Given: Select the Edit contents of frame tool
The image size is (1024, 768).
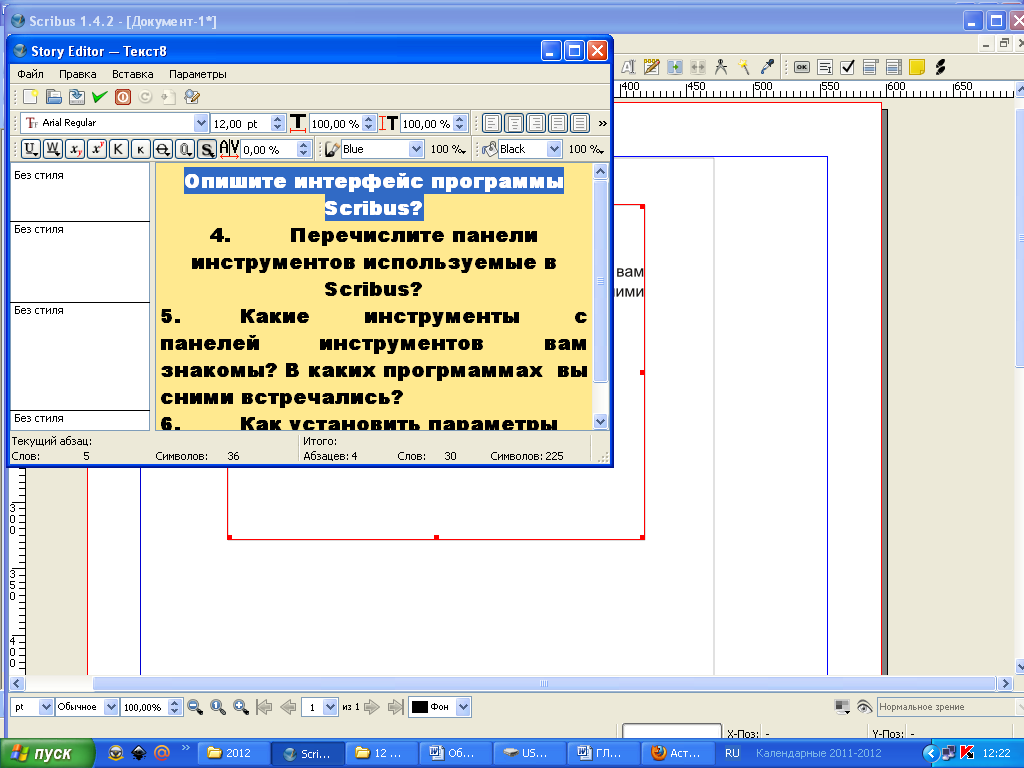Looking at the screenshot, I should (x=628, y=67).
